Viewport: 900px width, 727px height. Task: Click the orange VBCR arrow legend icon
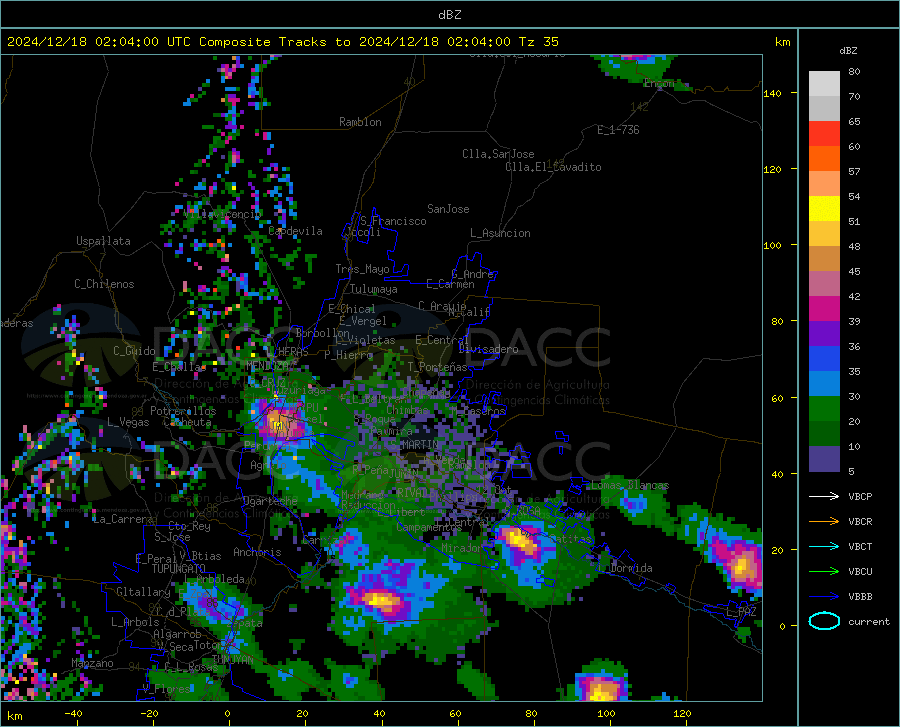(x=824, y=522)
